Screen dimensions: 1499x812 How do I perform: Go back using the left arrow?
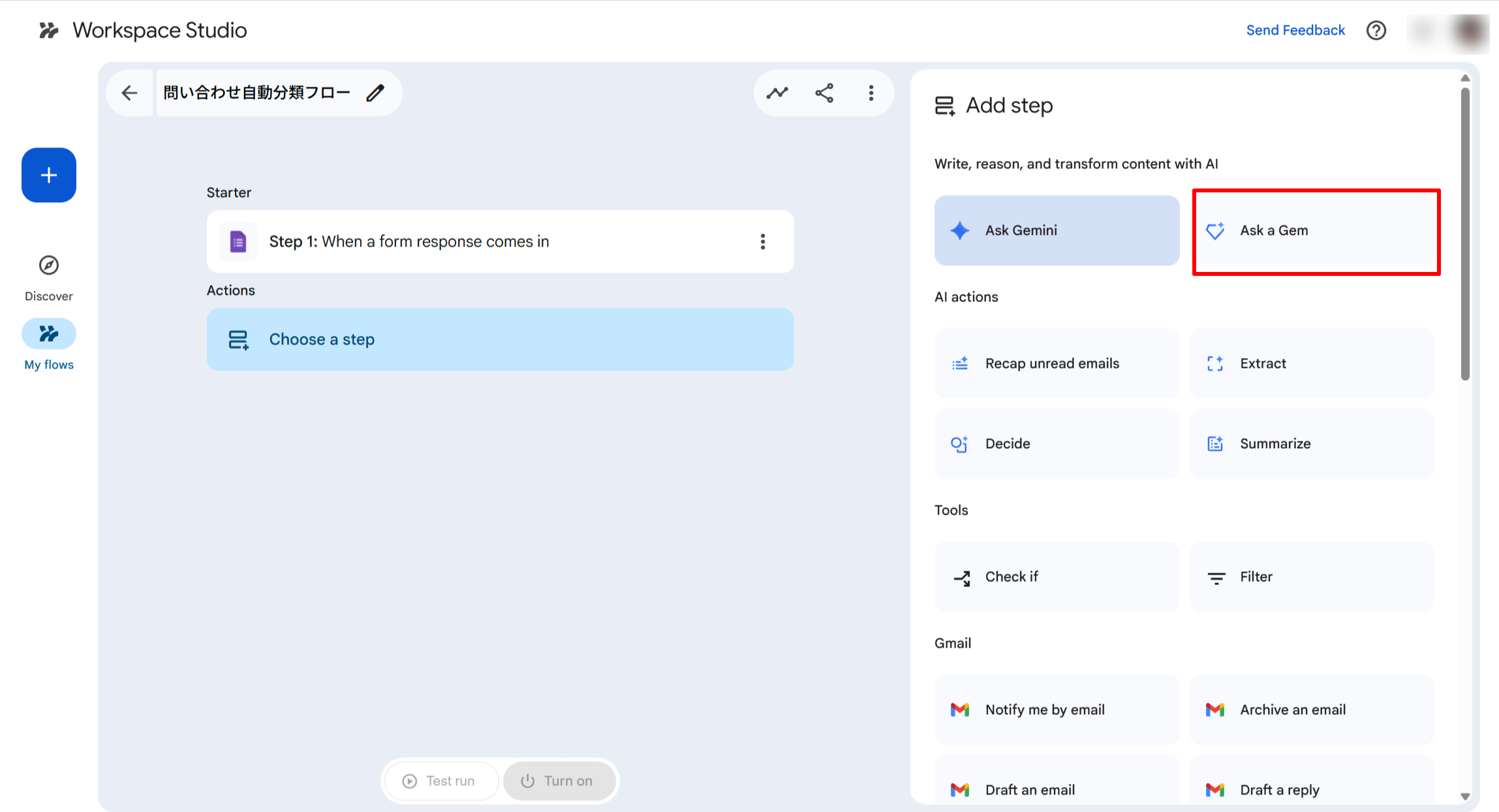(130, 93)
